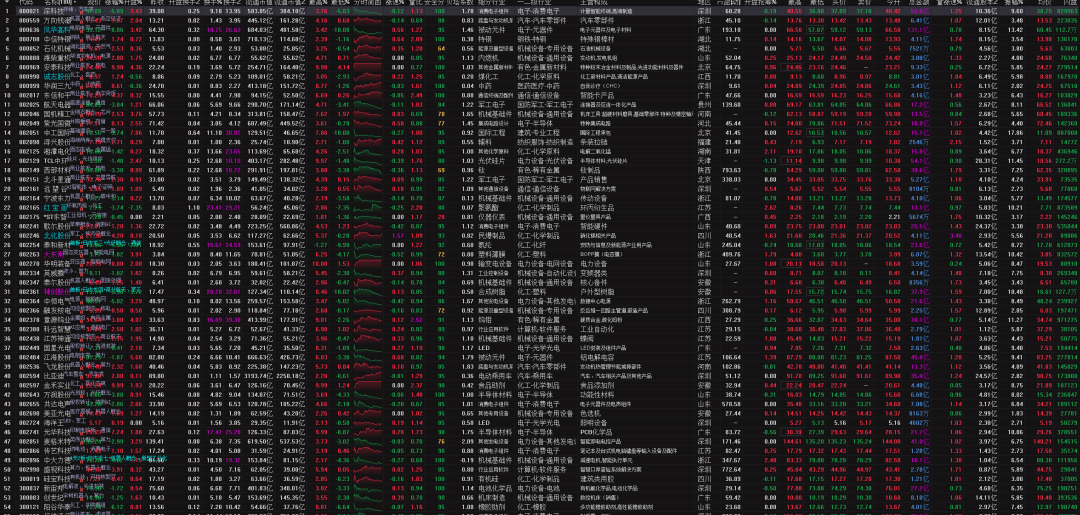Select stock code 000990

tap(29, 75)
